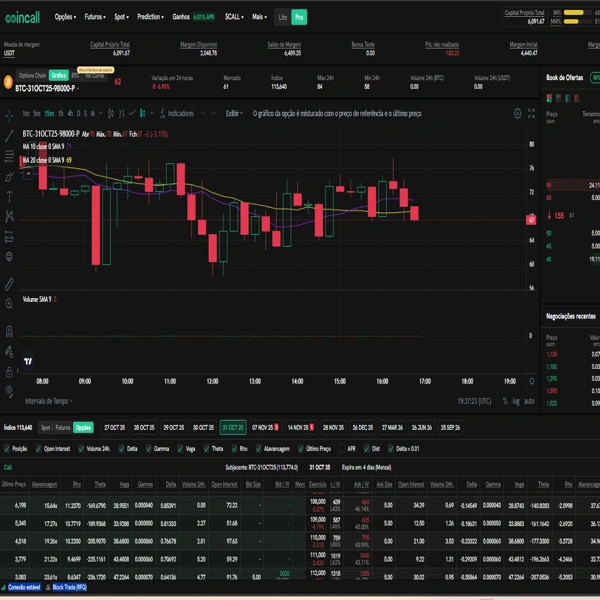Image resolution: width=600 pixels, height=600 pixels.
Task: Open the Fibonacci tools group
Action: [x=9, y=156]
